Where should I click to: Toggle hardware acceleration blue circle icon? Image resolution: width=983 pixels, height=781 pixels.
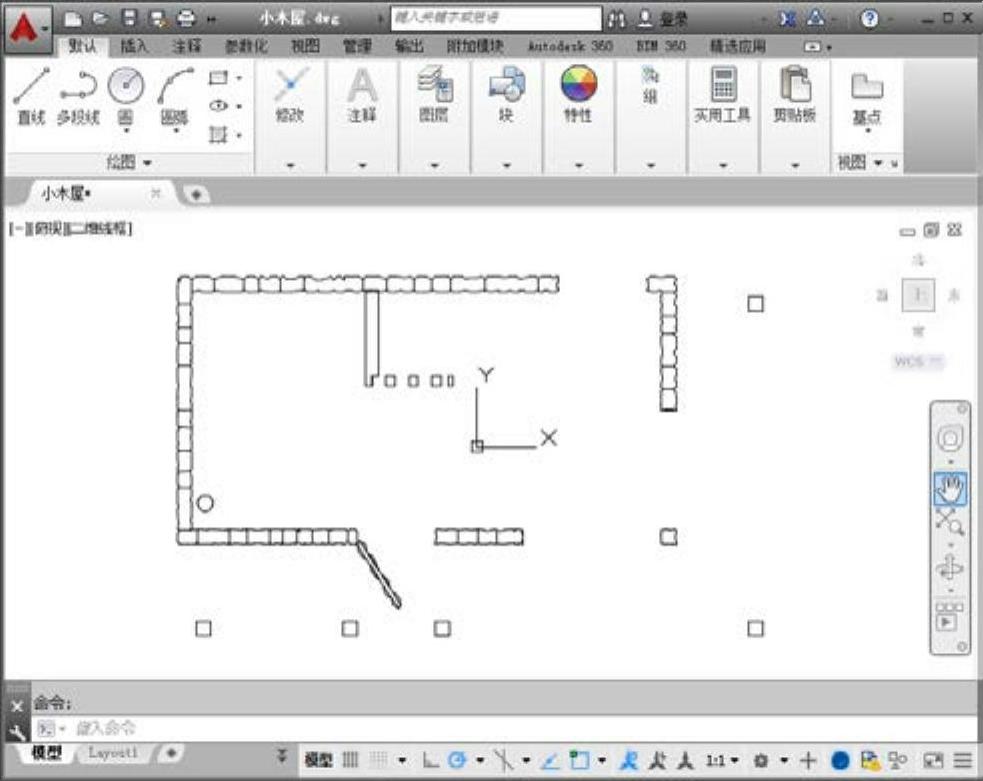(x=840, y=760)
